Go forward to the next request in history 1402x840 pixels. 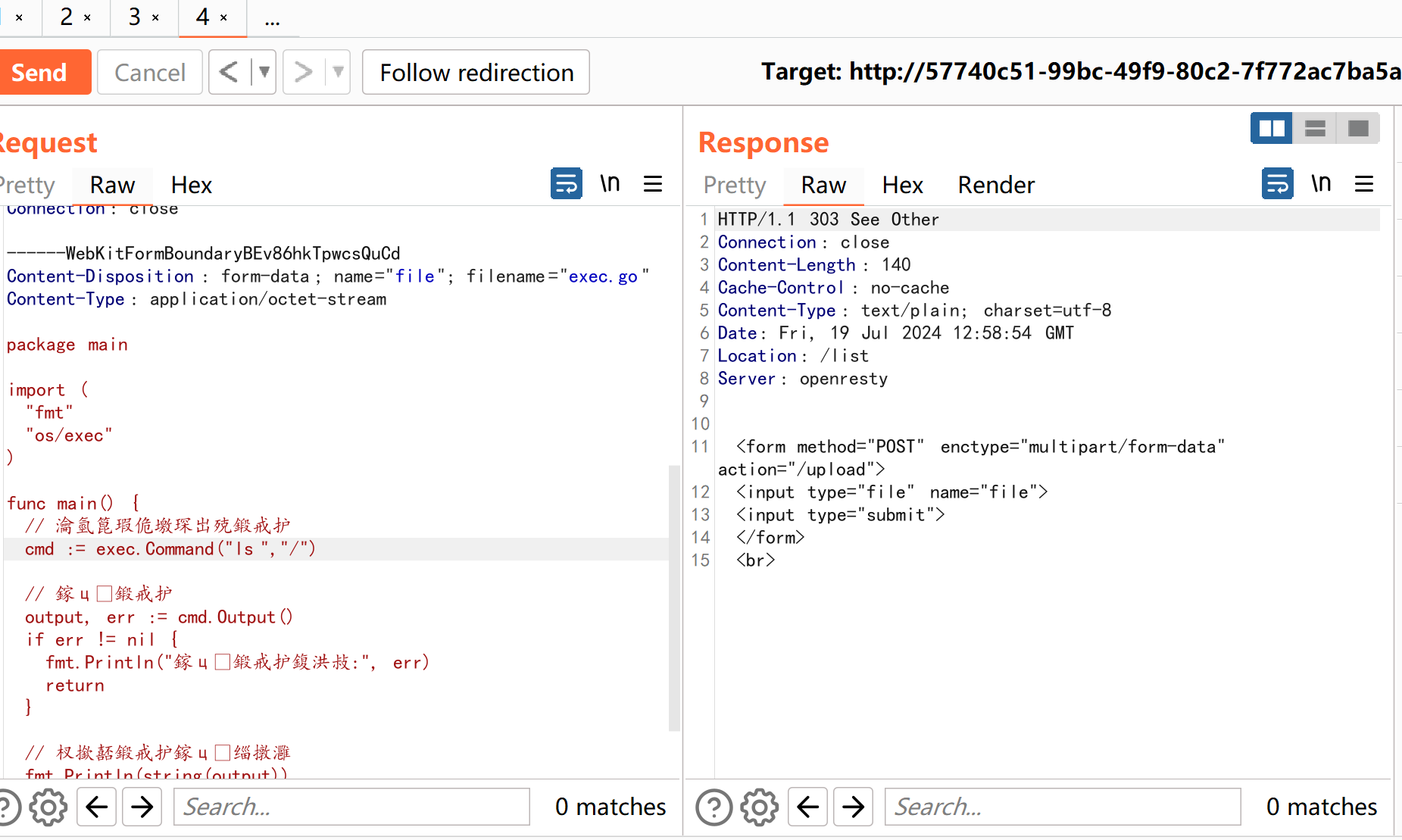304,72
